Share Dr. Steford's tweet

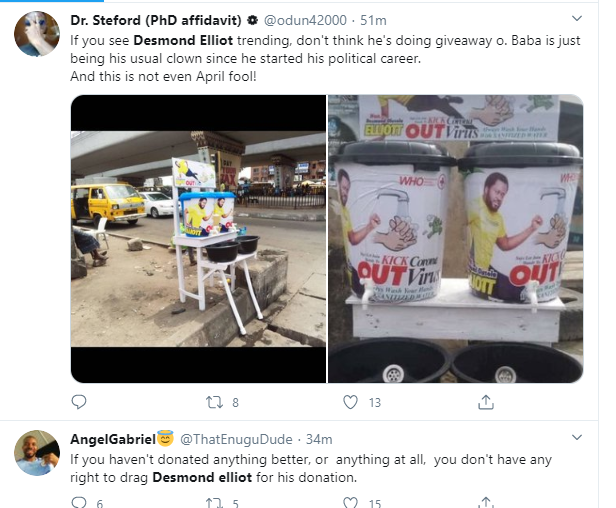coord(486,402)
